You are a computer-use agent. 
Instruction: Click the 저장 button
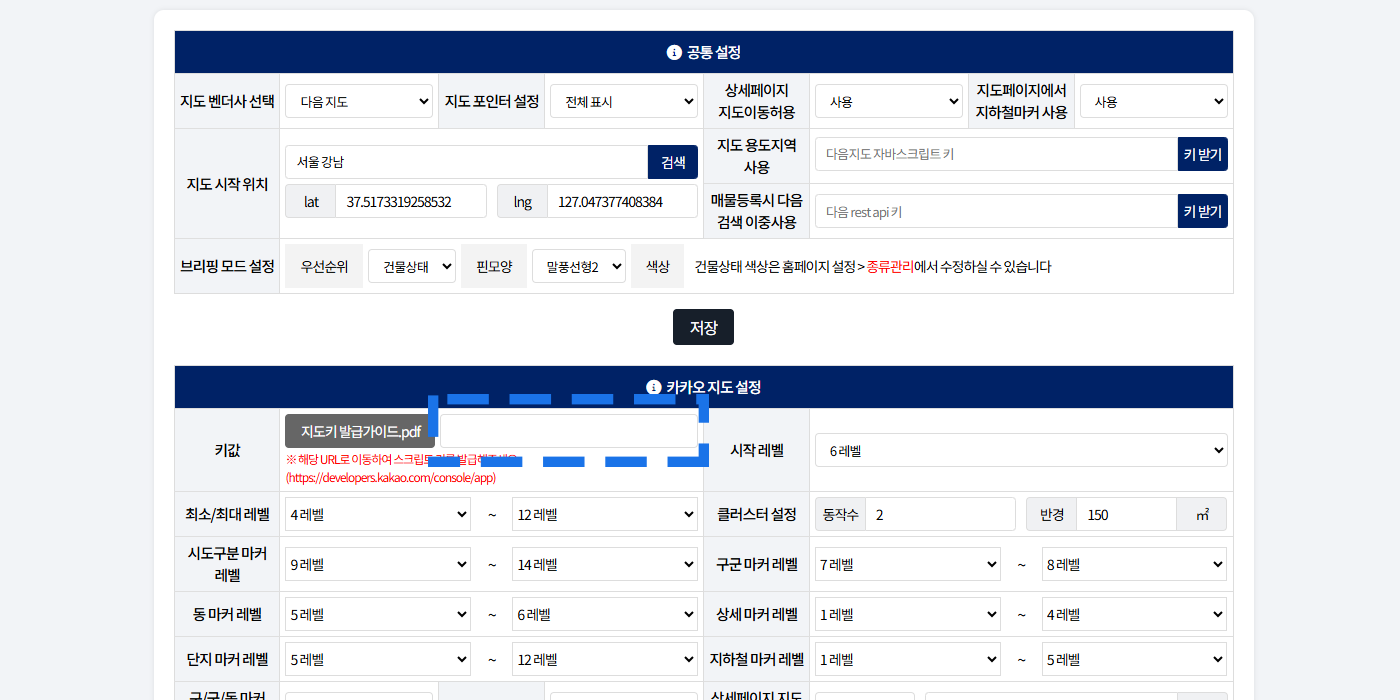(x=703, y=327)
